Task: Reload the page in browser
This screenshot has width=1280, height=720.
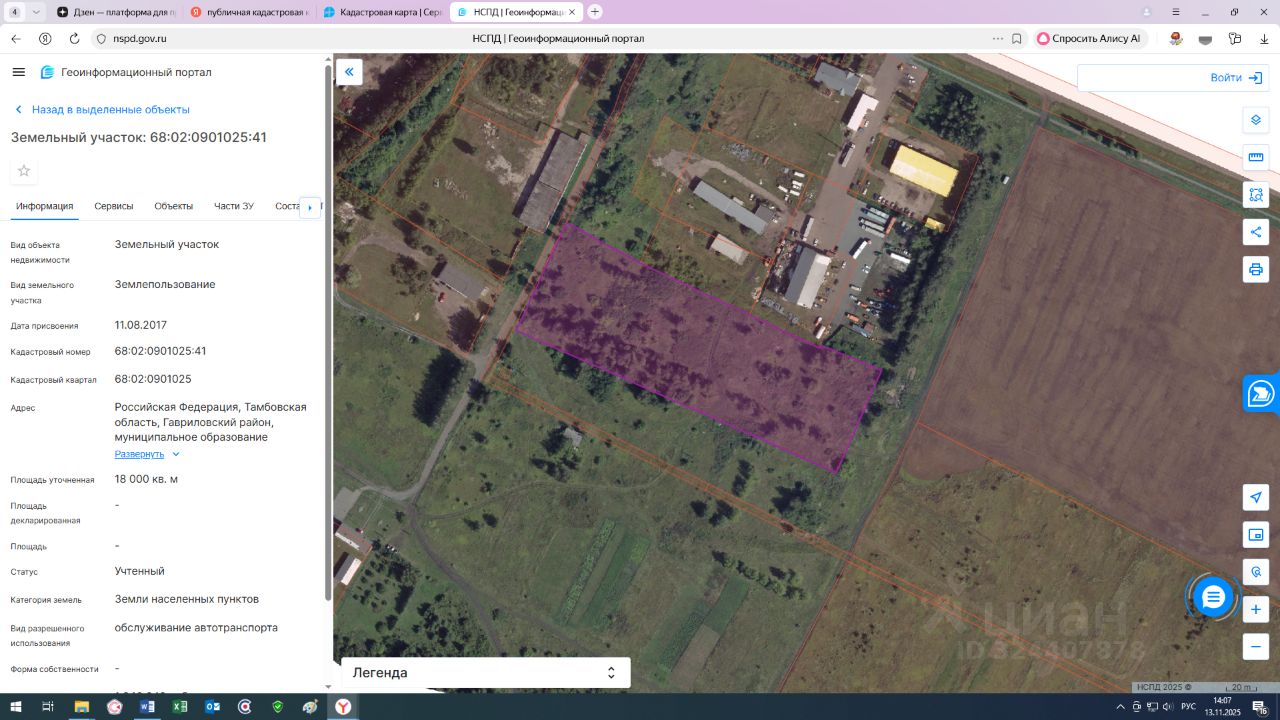Action: pos(74,39)
